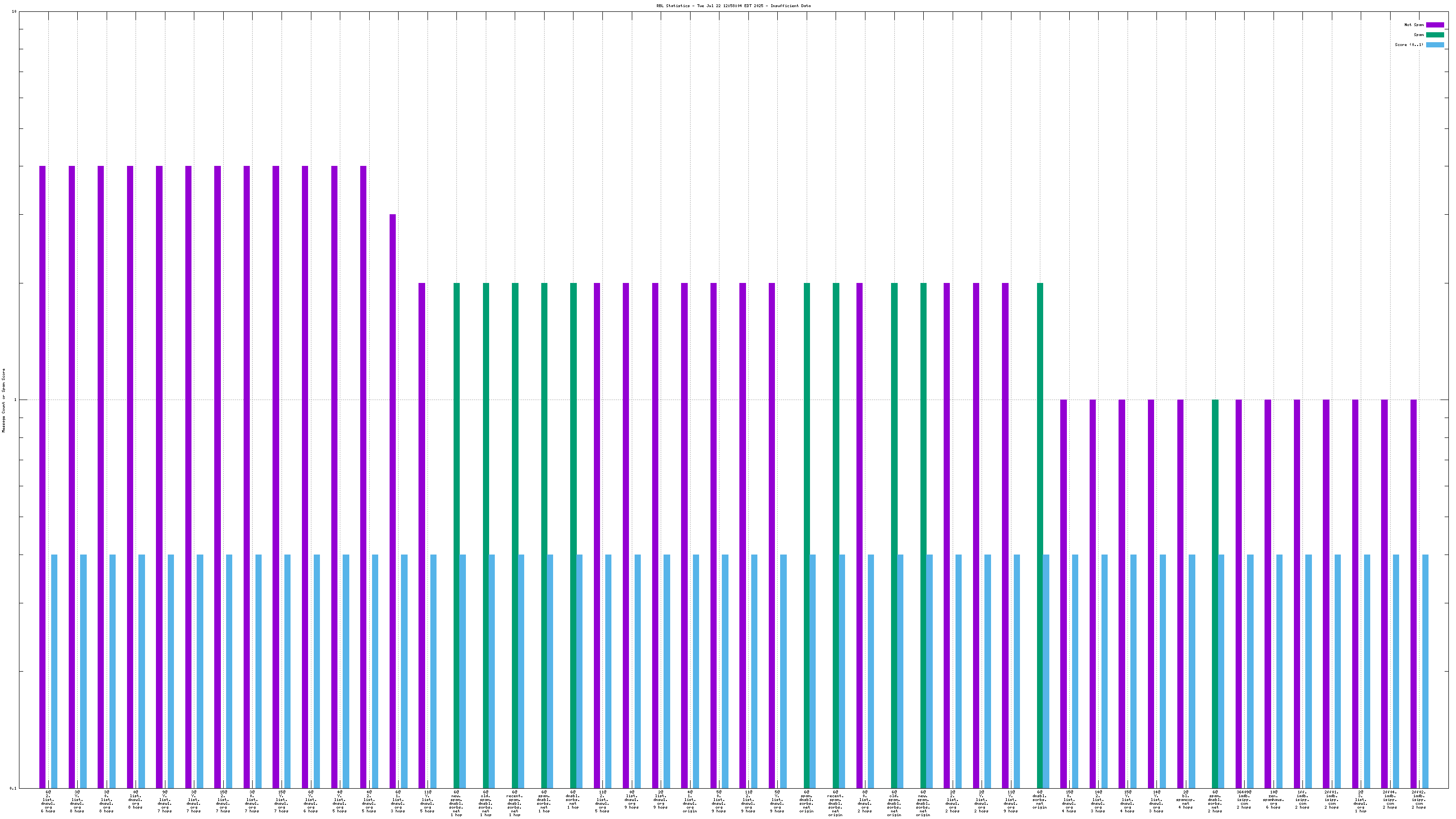Image resolution: width=1456 pixels, height=819 pixels.
Task: Click the x-axis label 'zen.spamhaus.org 6 hops'
Action: click(x=1274, y=800)
